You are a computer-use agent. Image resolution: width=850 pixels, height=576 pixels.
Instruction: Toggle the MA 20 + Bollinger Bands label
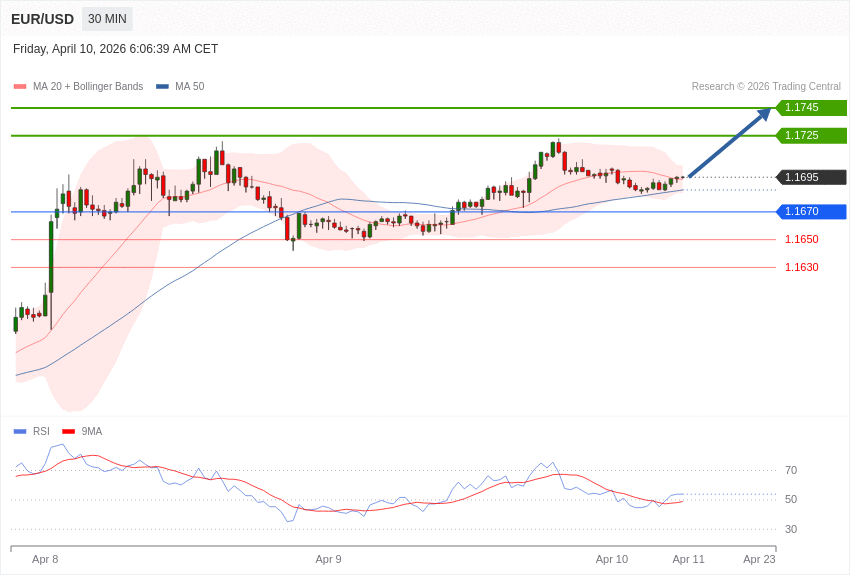pos(88,87)
